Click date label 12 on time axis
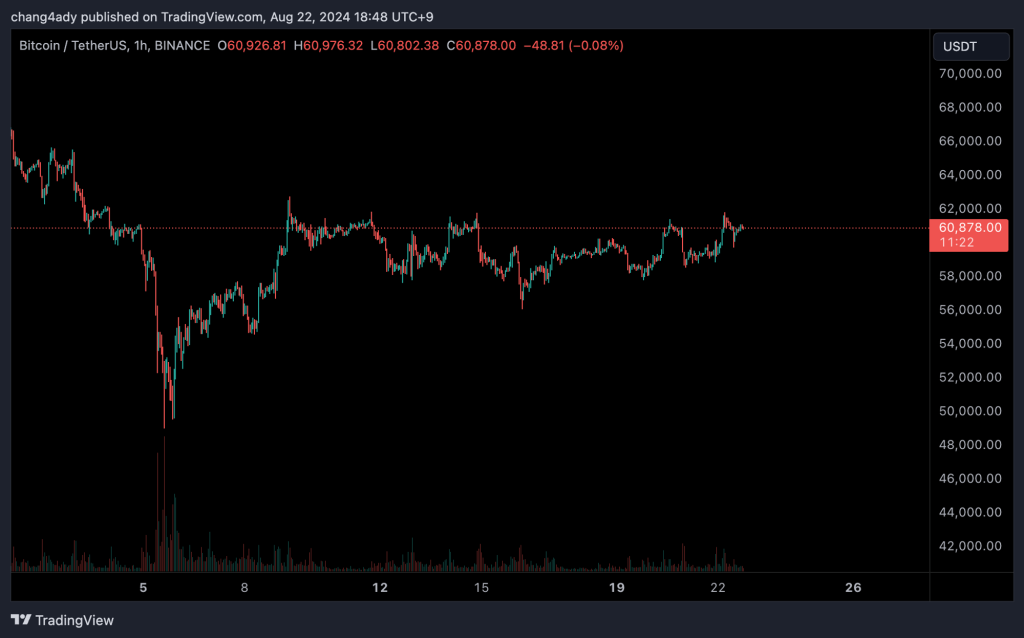Viewport: 1024px width, 638px height. tap(380, 587)
